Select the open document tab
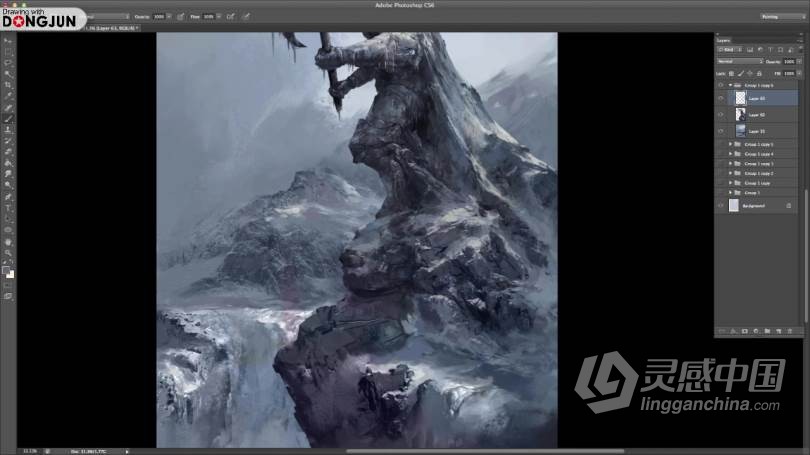 (x=112, y=28)
